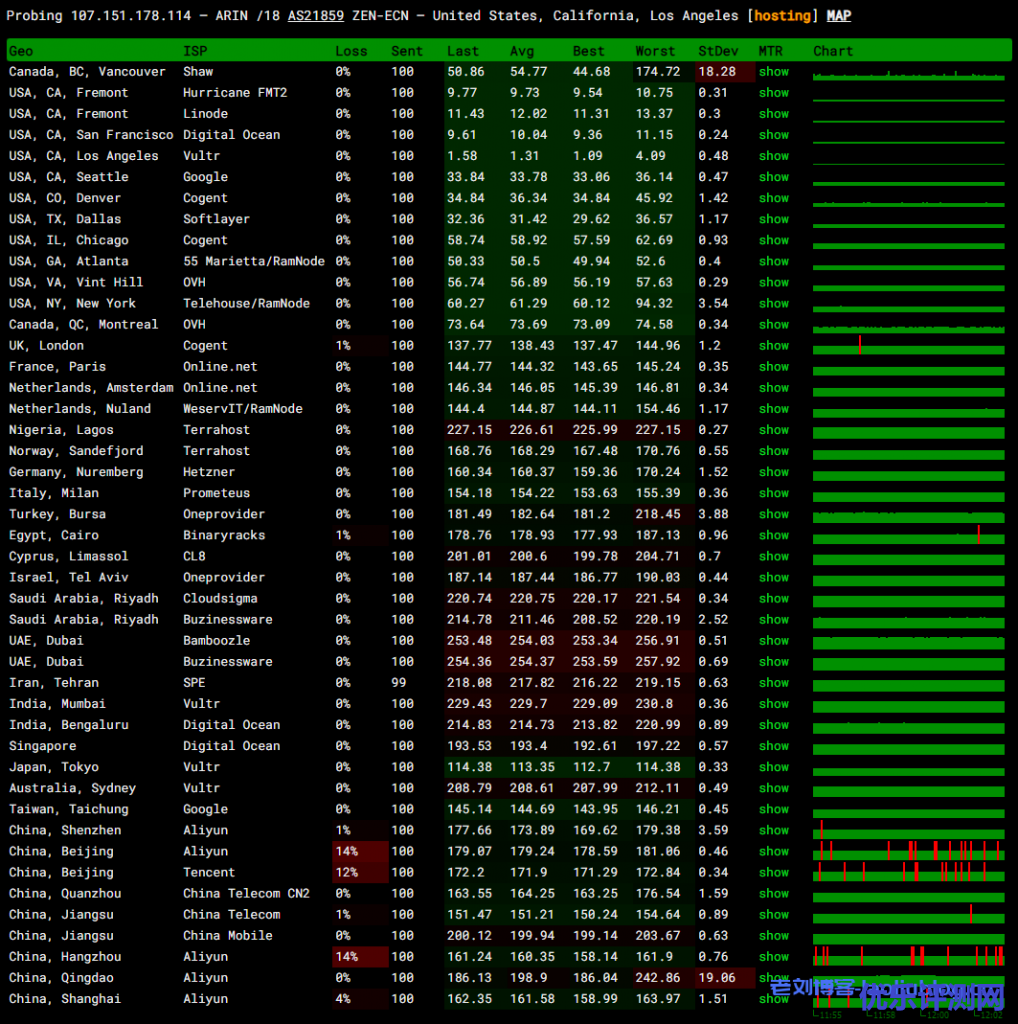Click the MAP link at top
Screen dimensions: 1018x1024
[x=839, y=16]
